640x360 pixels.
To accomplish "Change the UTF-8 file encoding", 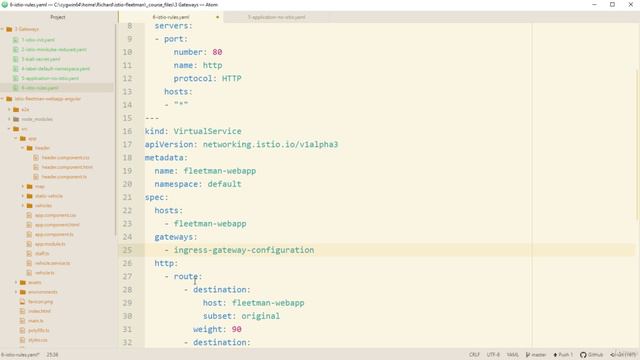I will click(493, 355).
